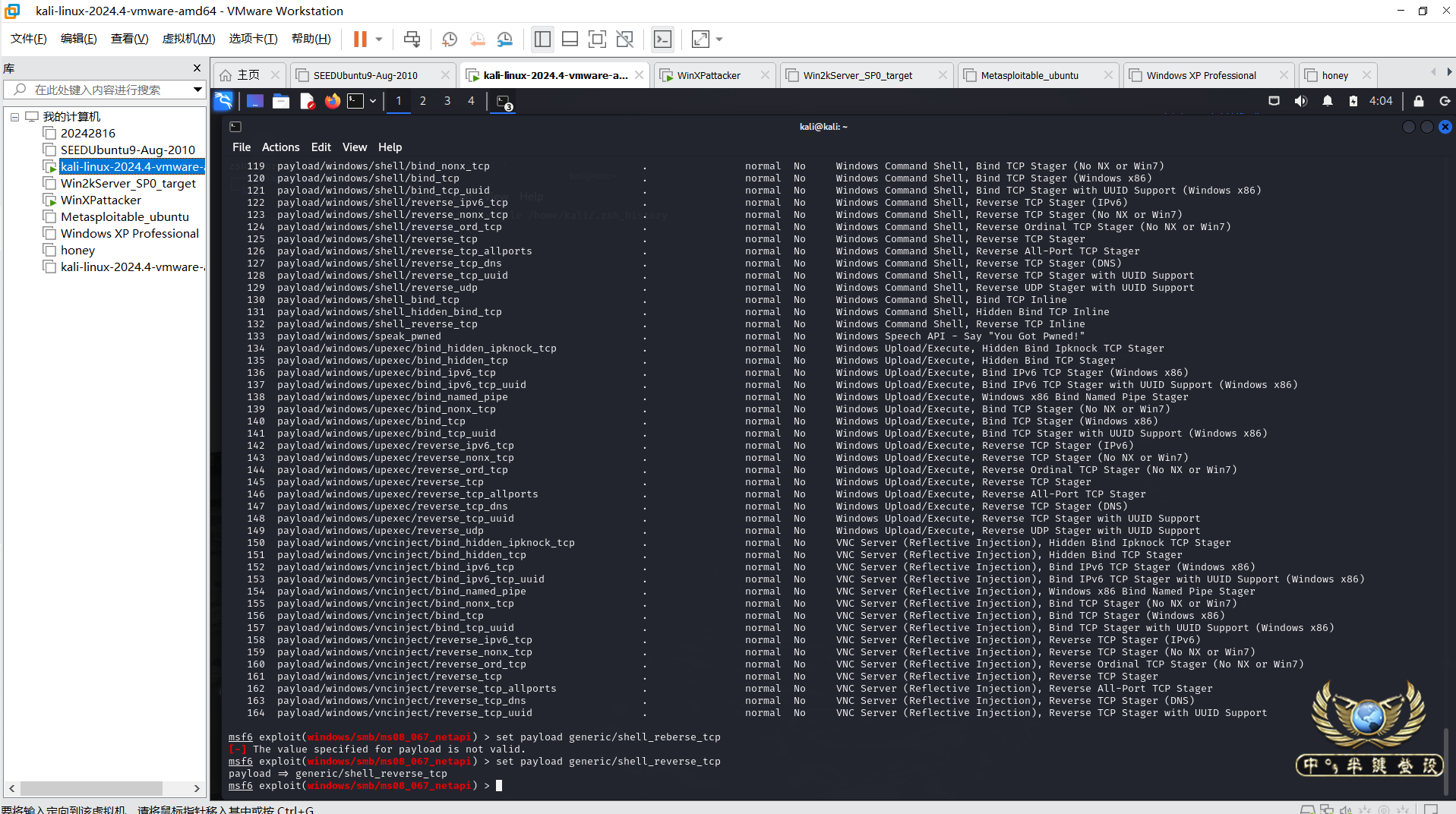Viewport: 1456px width, 814px height.
Task: Open the 虚拟机(M) menu
Action: pyautogui.click(x=188, y=39)
